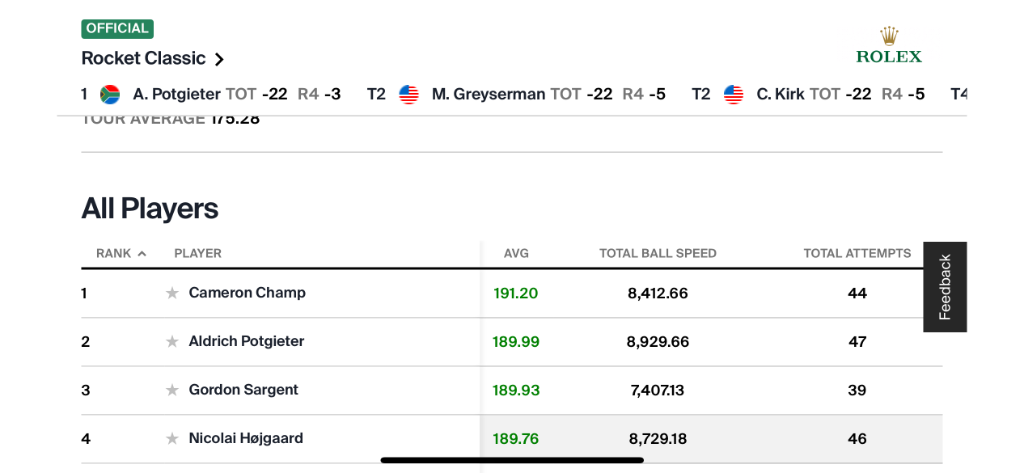Open the Rocket Classic tournament title

point(144,58)
